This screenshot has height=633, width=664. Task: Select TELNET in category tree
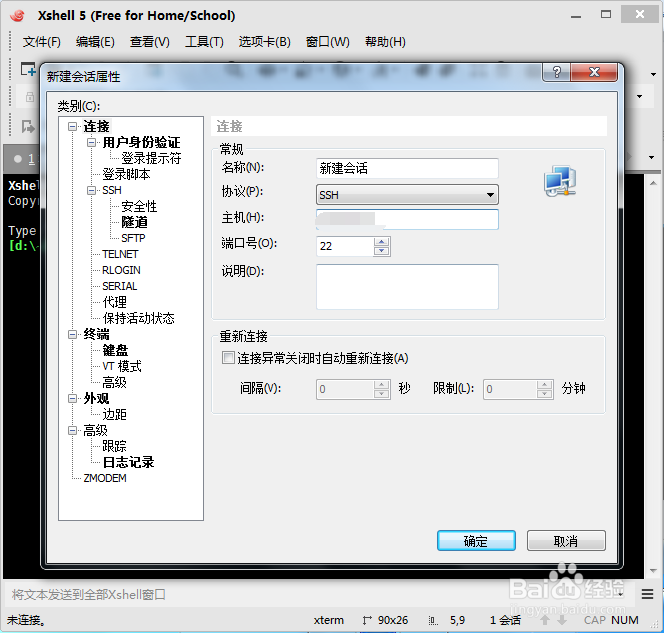point(120,254)
